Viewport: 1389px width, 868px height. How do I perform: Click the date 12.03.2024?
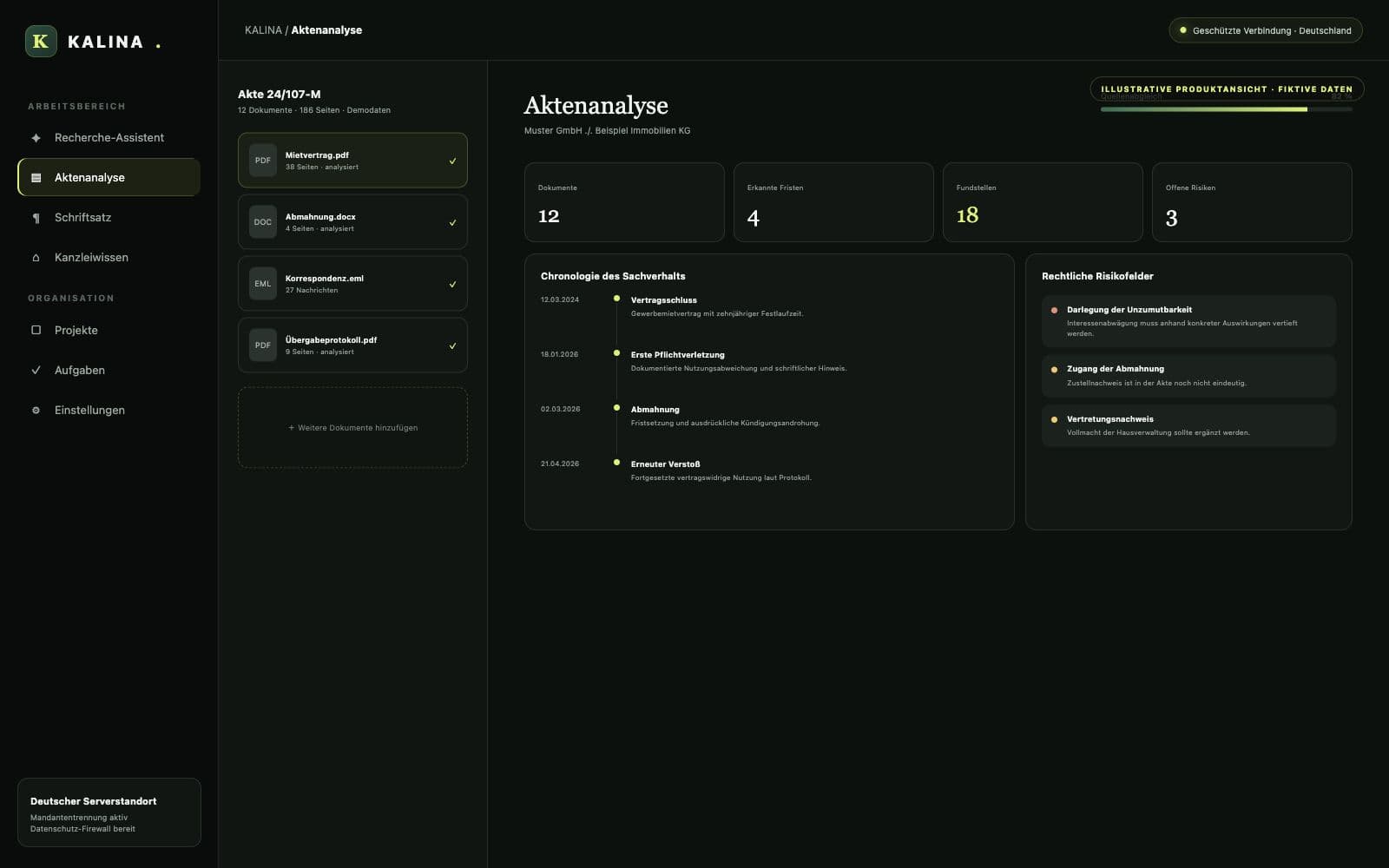(560, 299)
